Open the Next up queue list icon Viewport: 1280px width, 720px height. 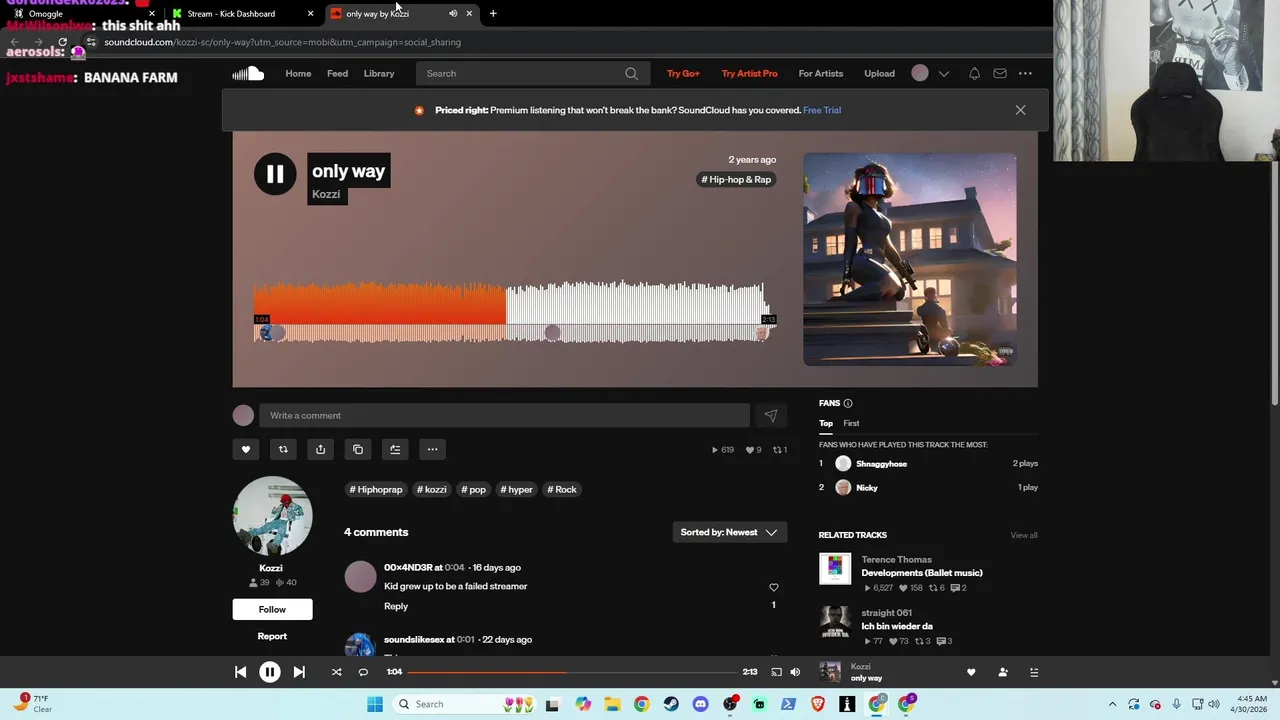pyautogui.click(x=1034, y=672)
